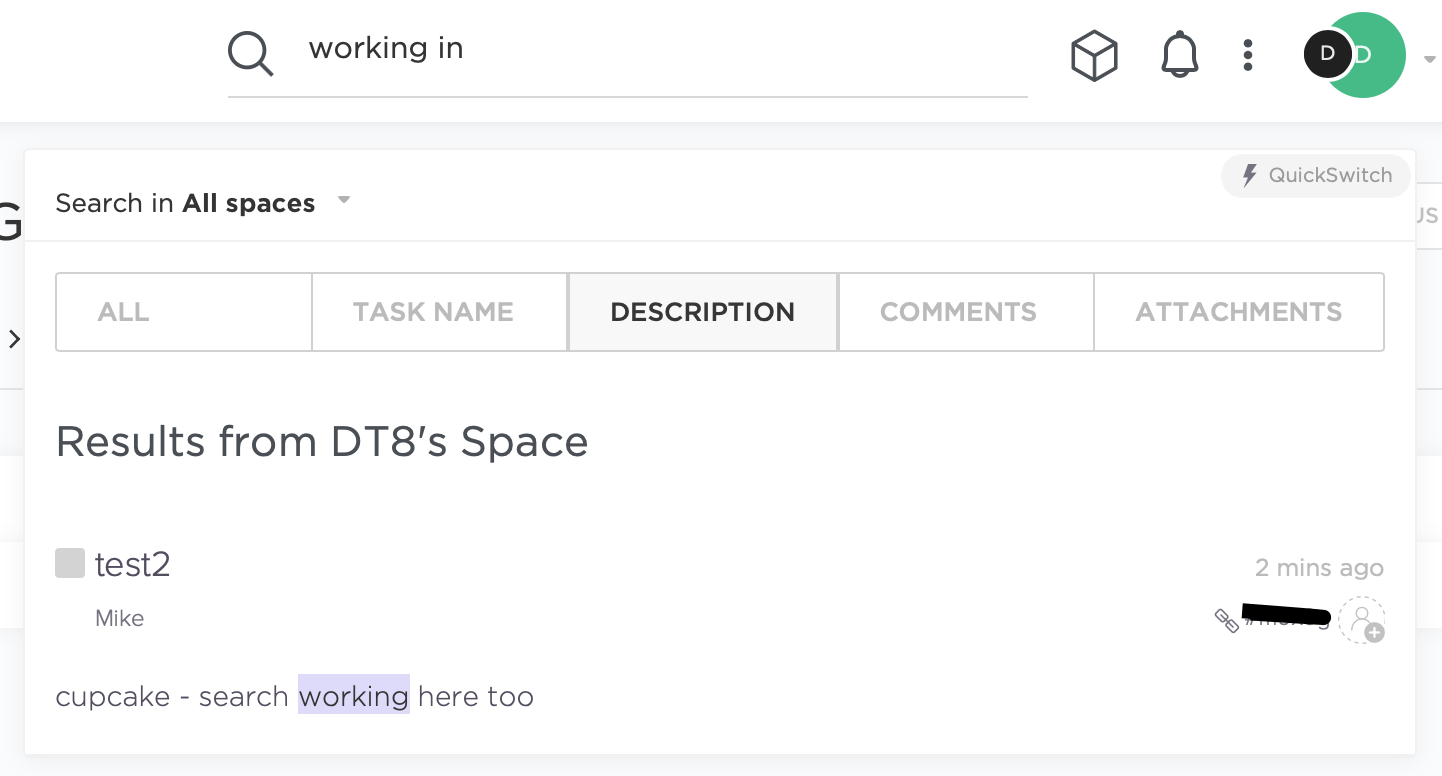
Task: Open notifications bell icon
Action: (x=1179, y=55)
